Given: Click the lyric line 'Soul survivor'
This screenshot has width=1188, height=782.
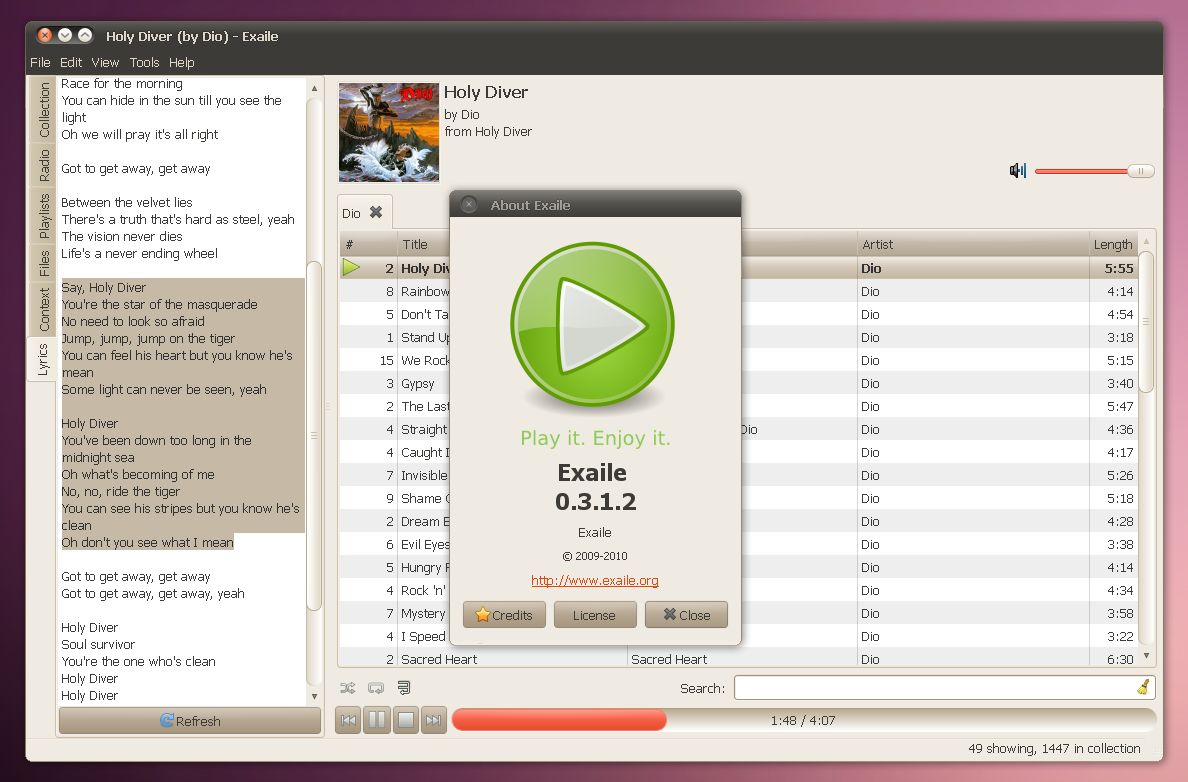Looking at the screenshot, I should pos(98,645).
